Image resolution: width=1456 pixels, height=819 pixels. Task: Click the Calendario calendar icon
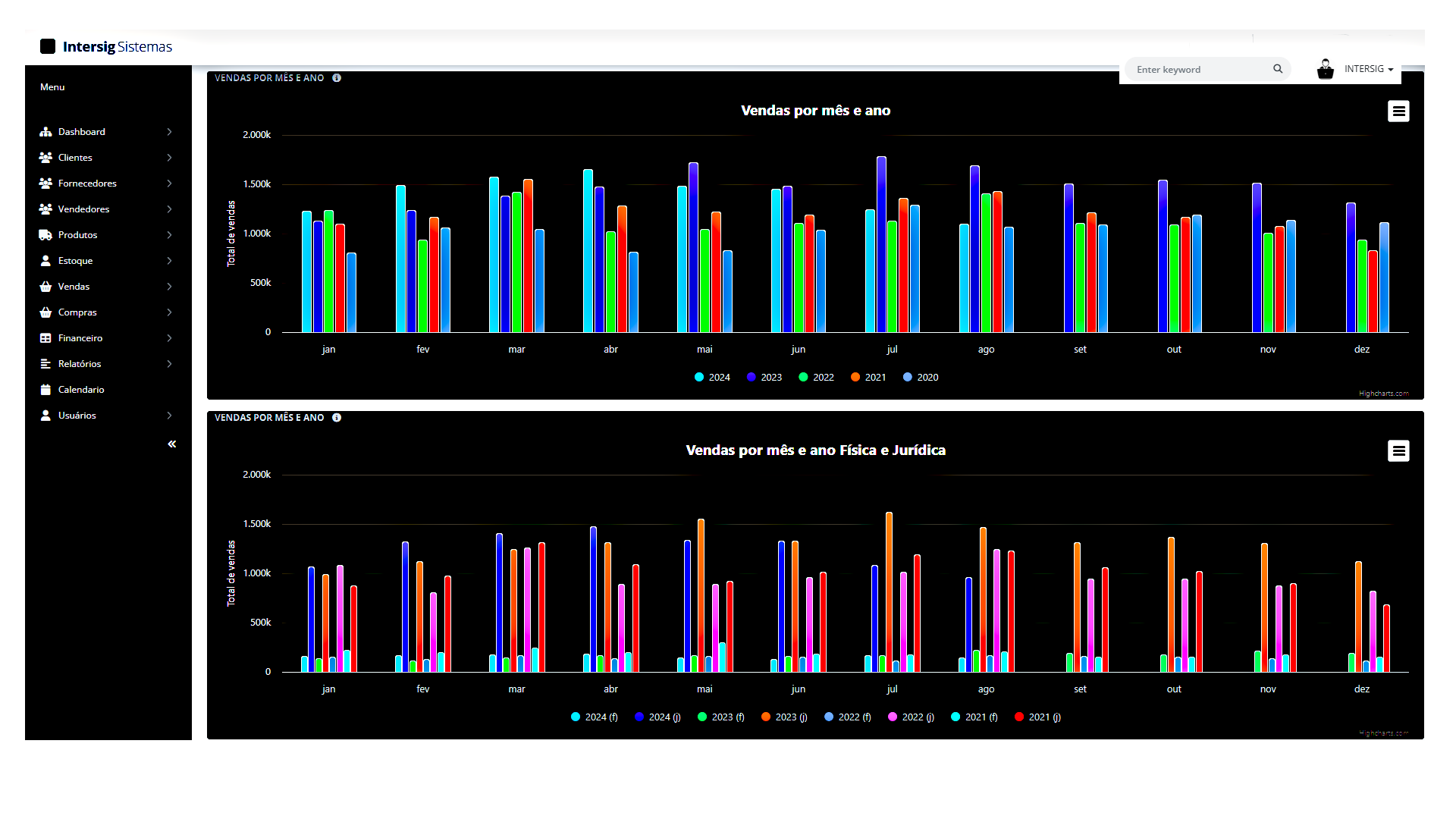coord(45,390)
